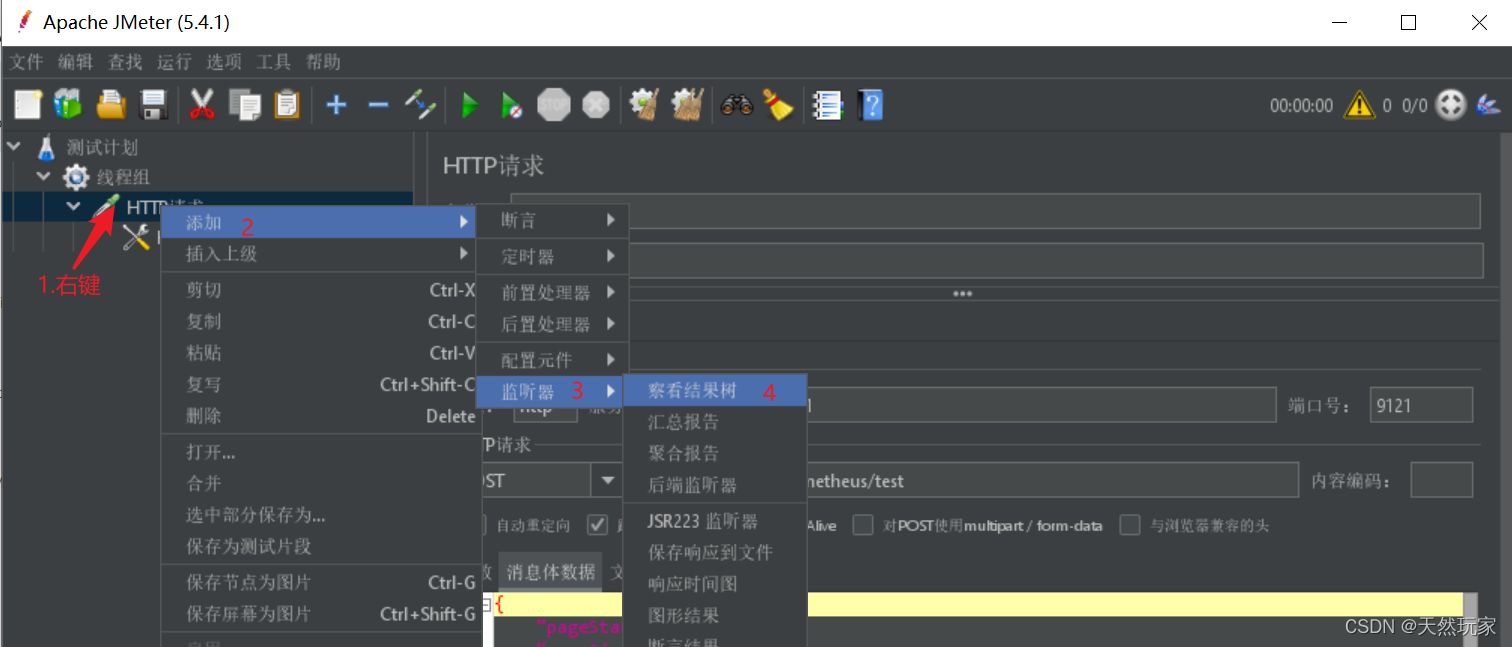Click the New test plan toolbar icon
Image resolution: width=1512 pixels, height=647 pixels.
point(27,104)
